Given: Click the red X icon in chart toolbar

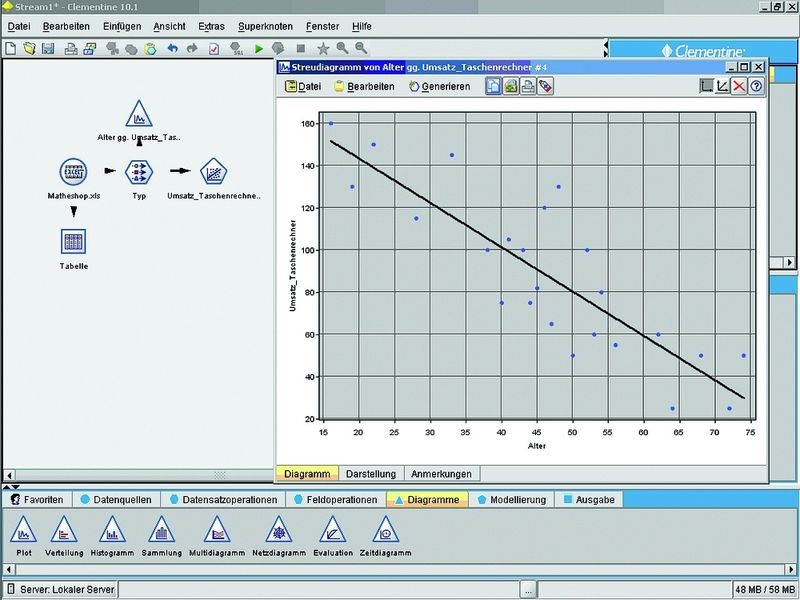Looking at the screenshot, I should pos(739,86).
